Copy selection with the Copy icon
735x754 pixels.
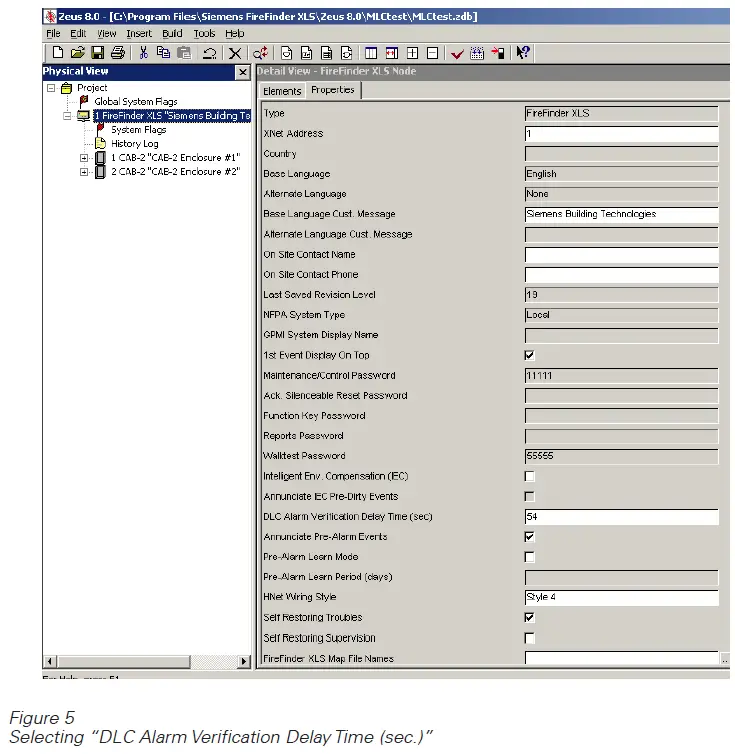click(164, 52)
